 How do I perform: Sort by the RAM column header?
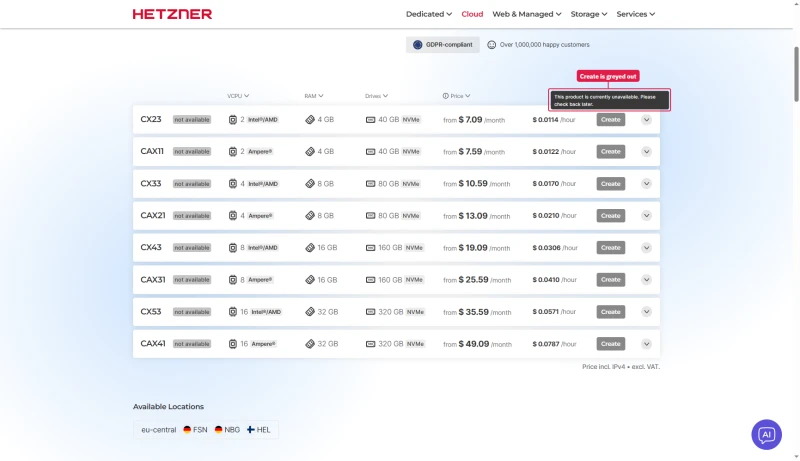[314, 96]
